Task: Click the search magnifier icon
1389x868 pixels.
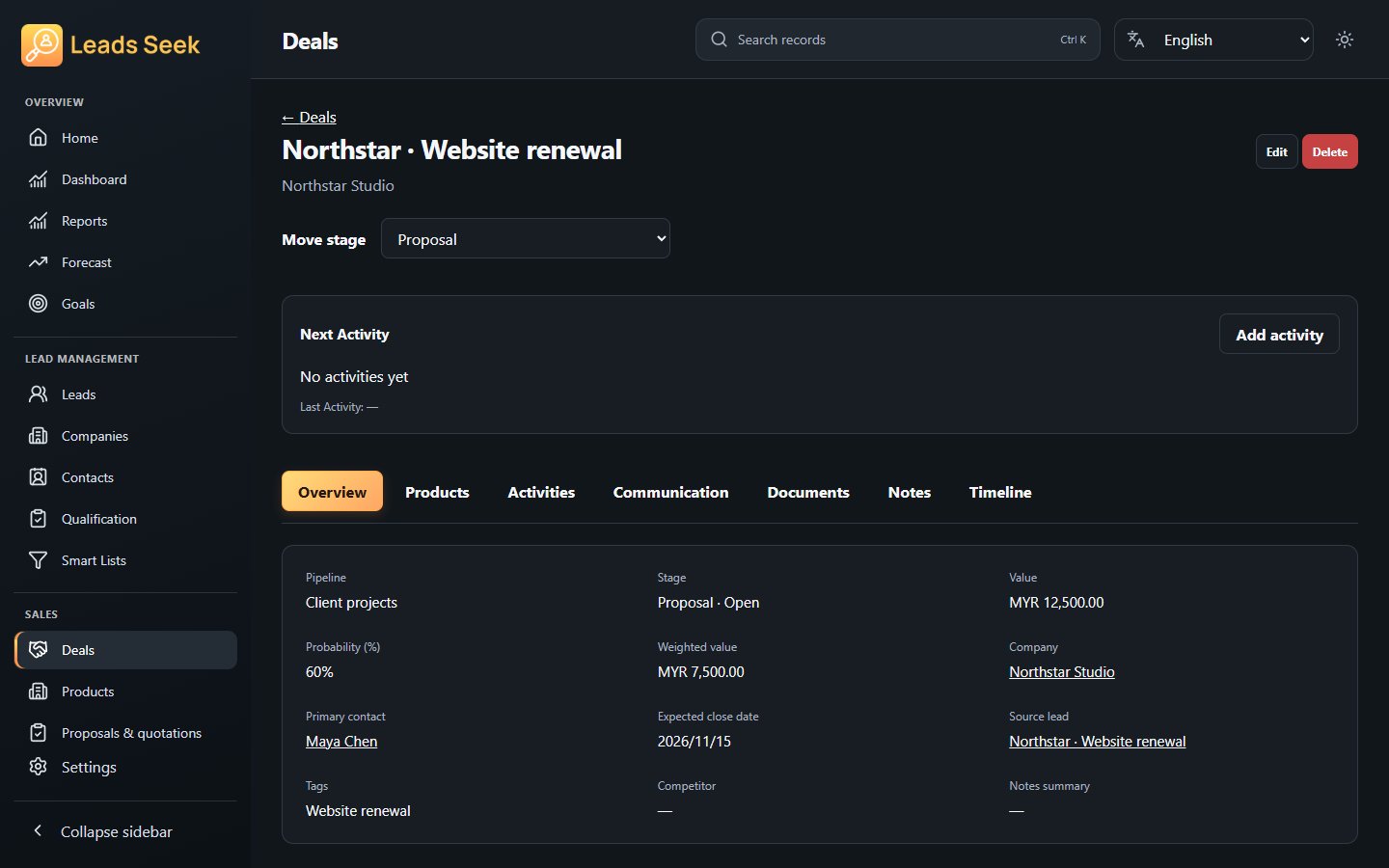Action: (719, 40)
